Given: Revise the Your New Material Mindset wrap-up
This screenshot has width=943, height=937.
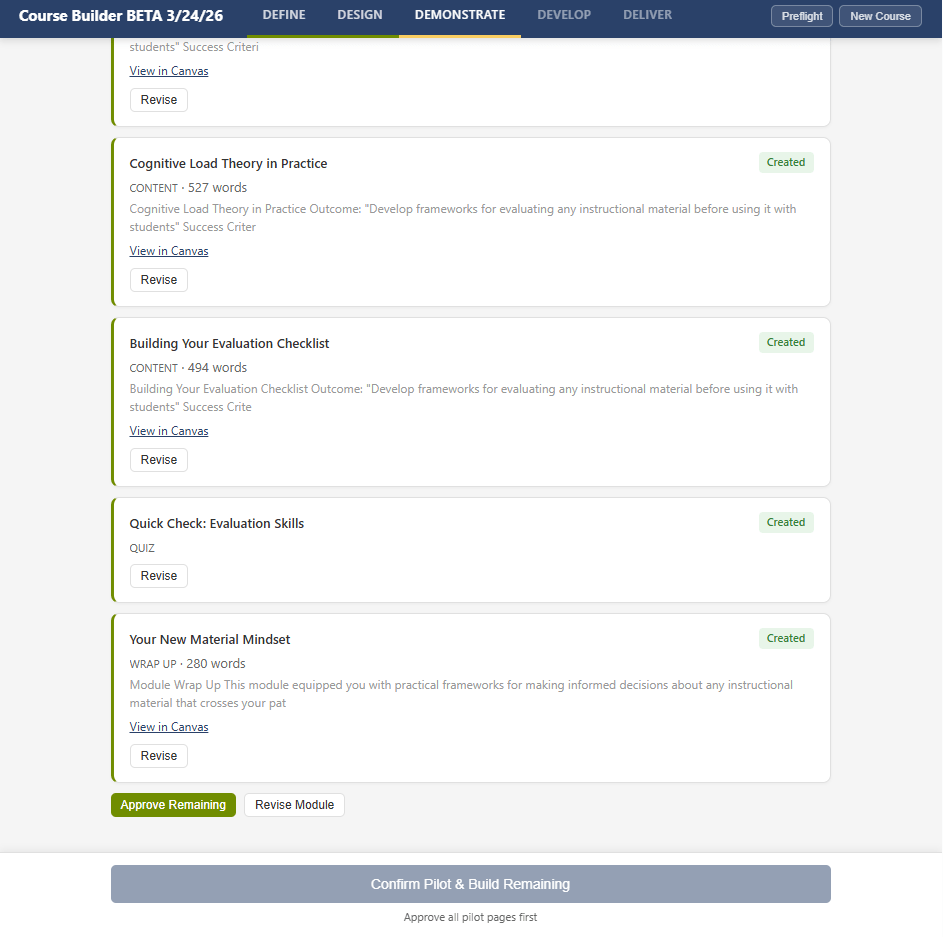Looking at the screenshot, I should click(159, 756).
